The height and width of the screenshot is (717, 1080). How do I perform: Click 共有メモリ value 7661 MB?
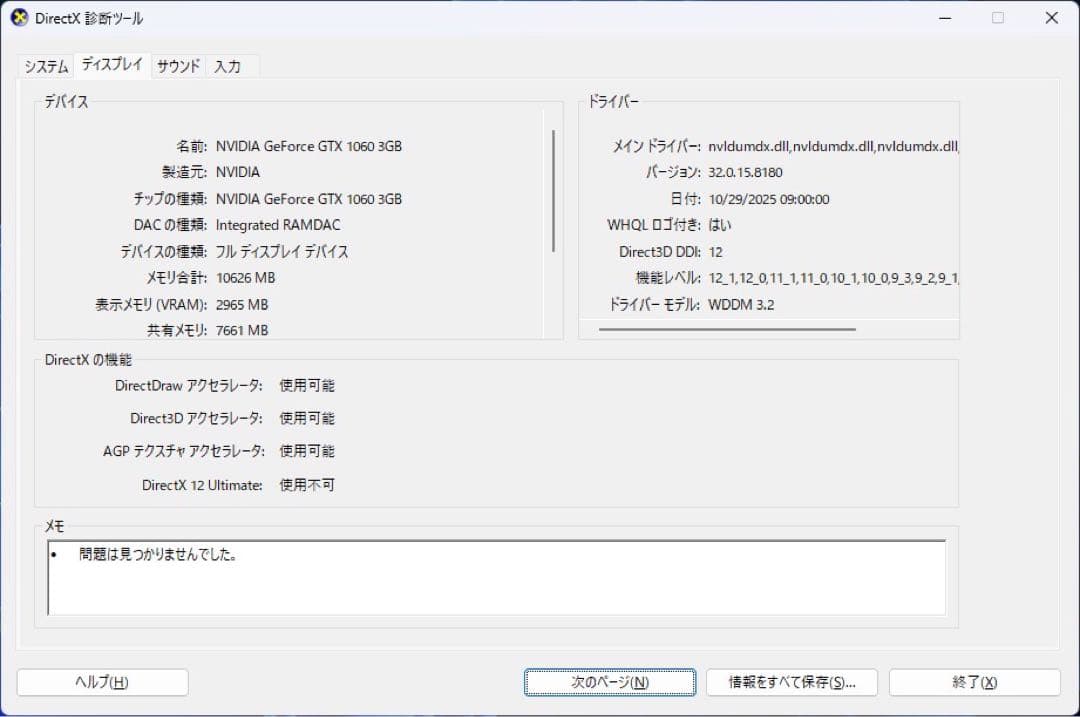click(x=242, y=331)
